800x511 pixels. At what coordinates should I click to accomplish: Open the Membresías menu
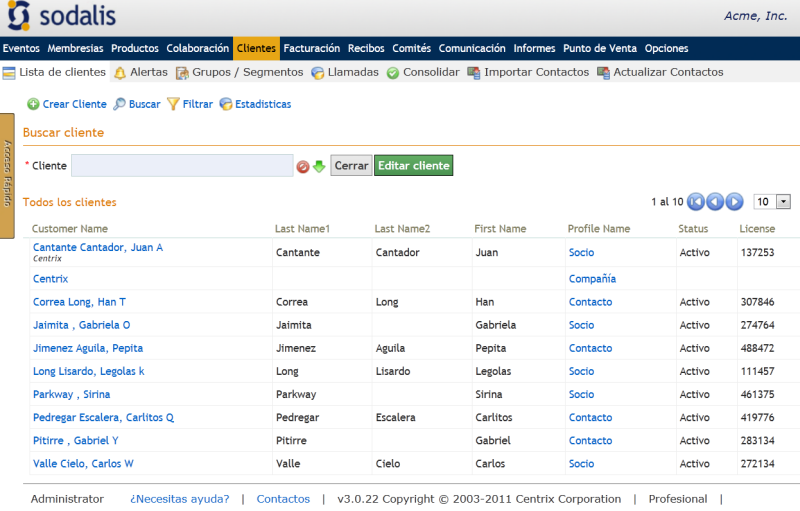pos(76,48)
